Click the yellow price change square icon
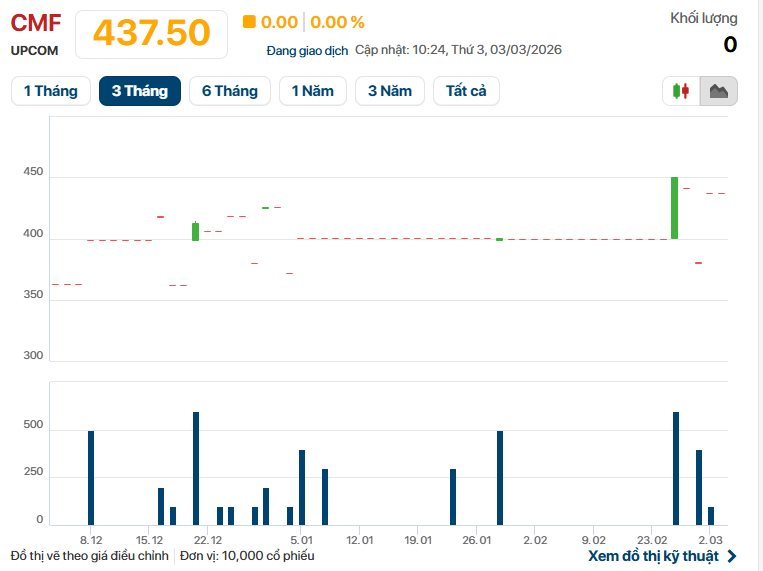This screenshot has height=571, width=763. click(249, 22)
